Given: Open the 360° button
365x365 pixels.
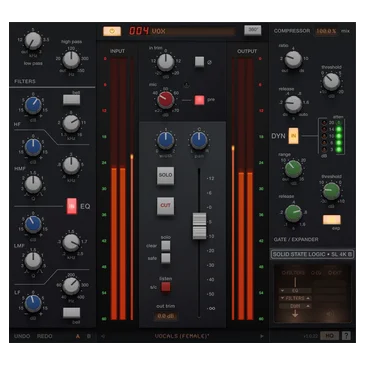Looking at the screenshot, I should pos(253,30).
